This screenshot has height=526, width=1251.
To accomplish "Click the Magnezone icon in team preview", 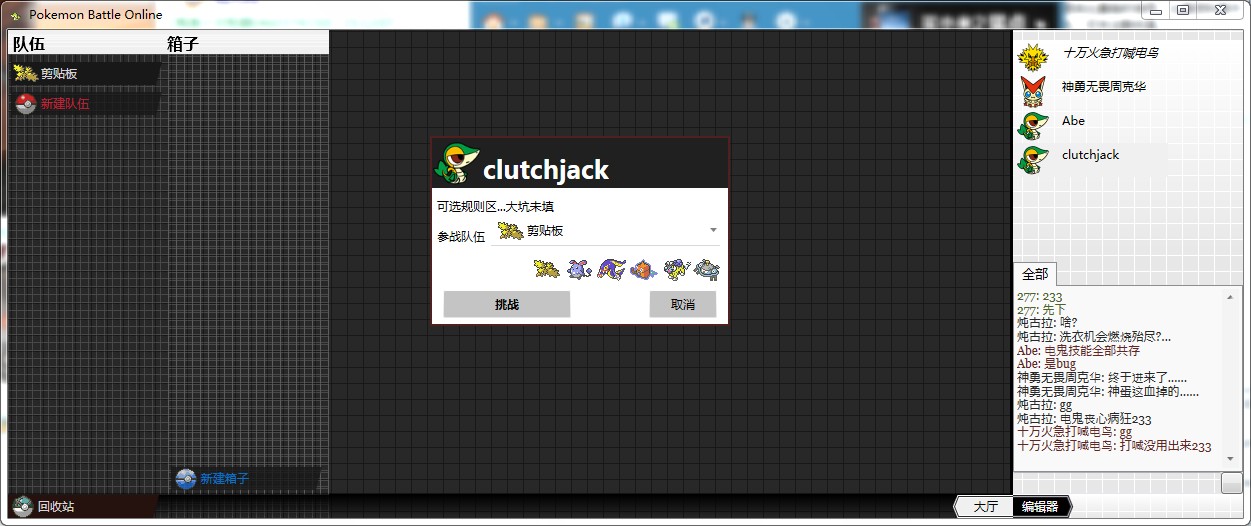I will (x=707, y=269).
